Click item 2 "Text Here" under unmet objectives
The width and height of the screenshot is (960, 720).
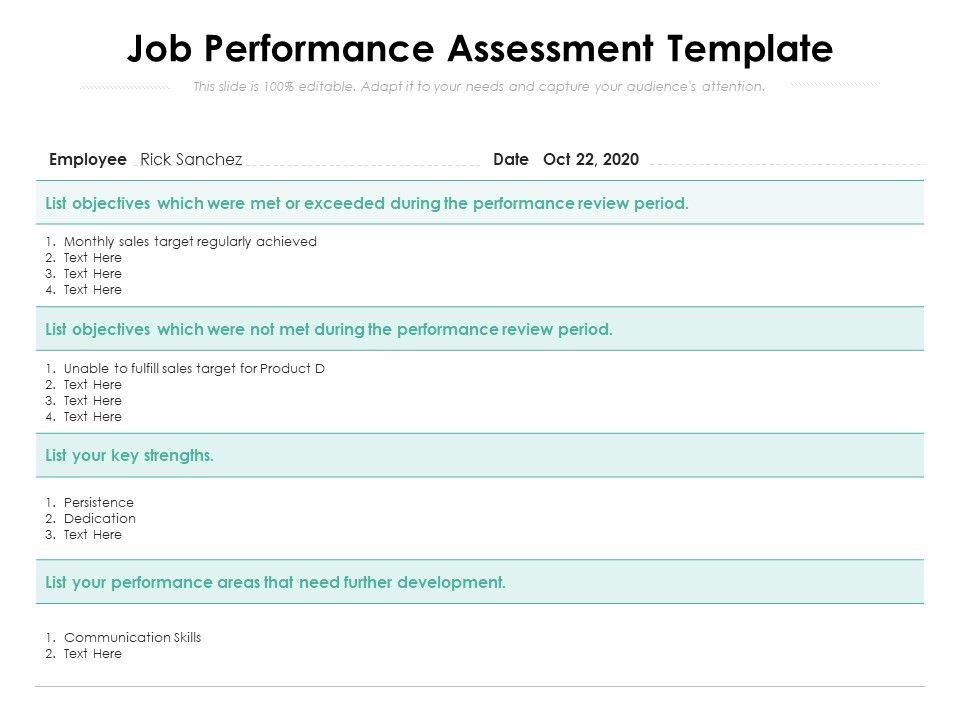[x=92, y=385]
